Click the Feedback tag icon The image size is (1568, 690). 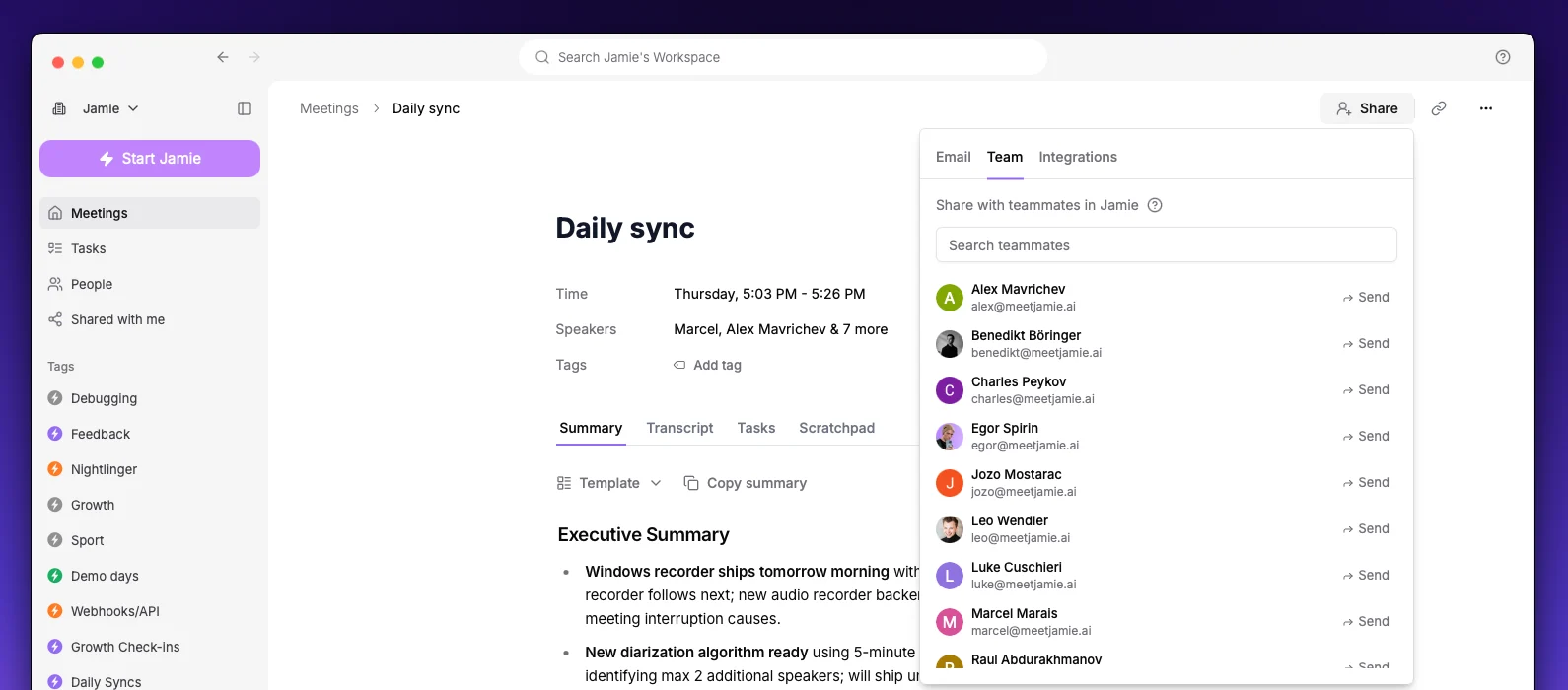pyautogui.click(x=55, y=434)
